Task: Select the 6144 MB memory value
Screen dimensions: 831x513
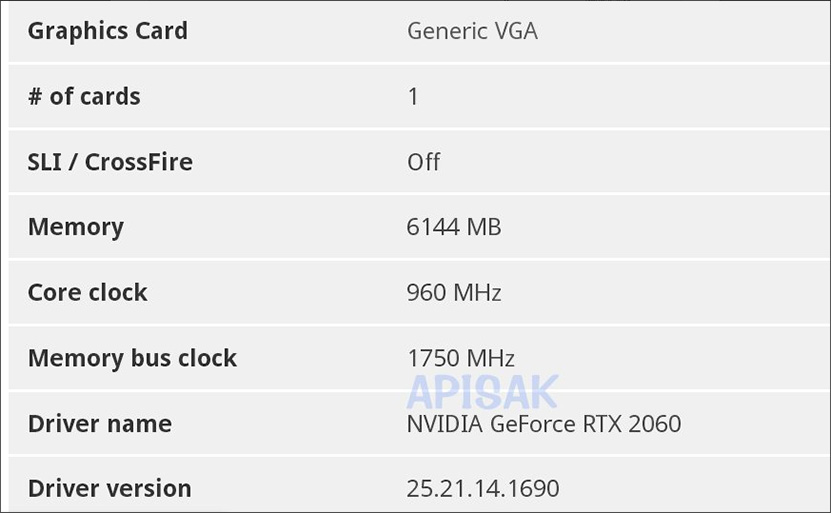Action: tap(454, 227)
